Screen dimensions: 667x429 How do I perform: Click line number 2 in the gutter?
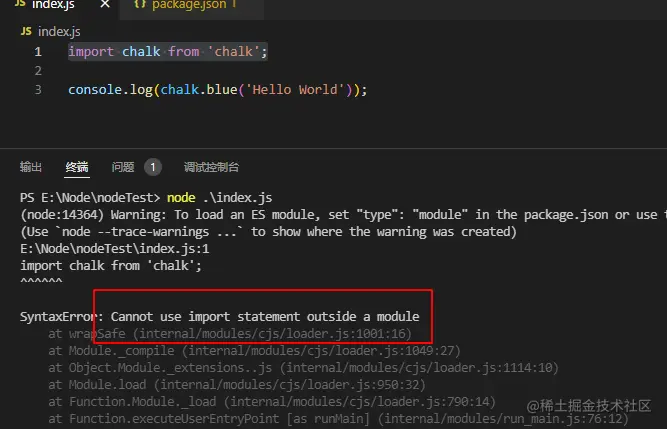tap(38, 71)
